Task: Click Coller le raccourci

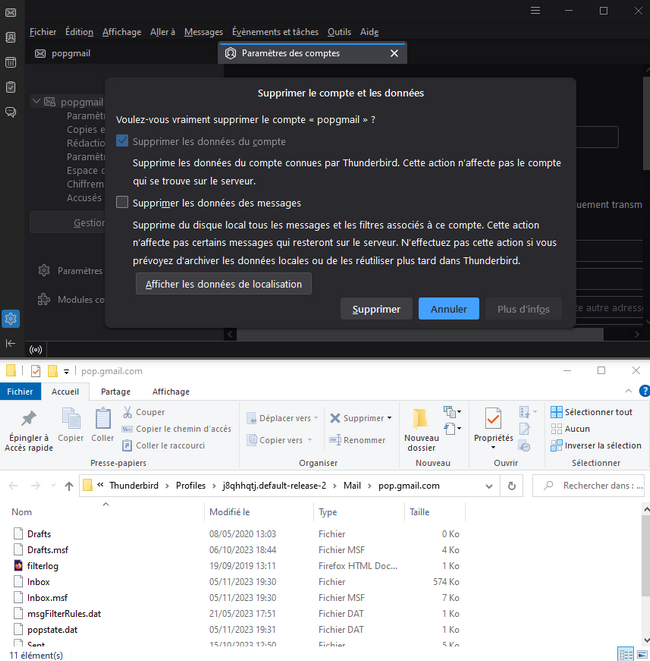Action: (x=163, y=446)
